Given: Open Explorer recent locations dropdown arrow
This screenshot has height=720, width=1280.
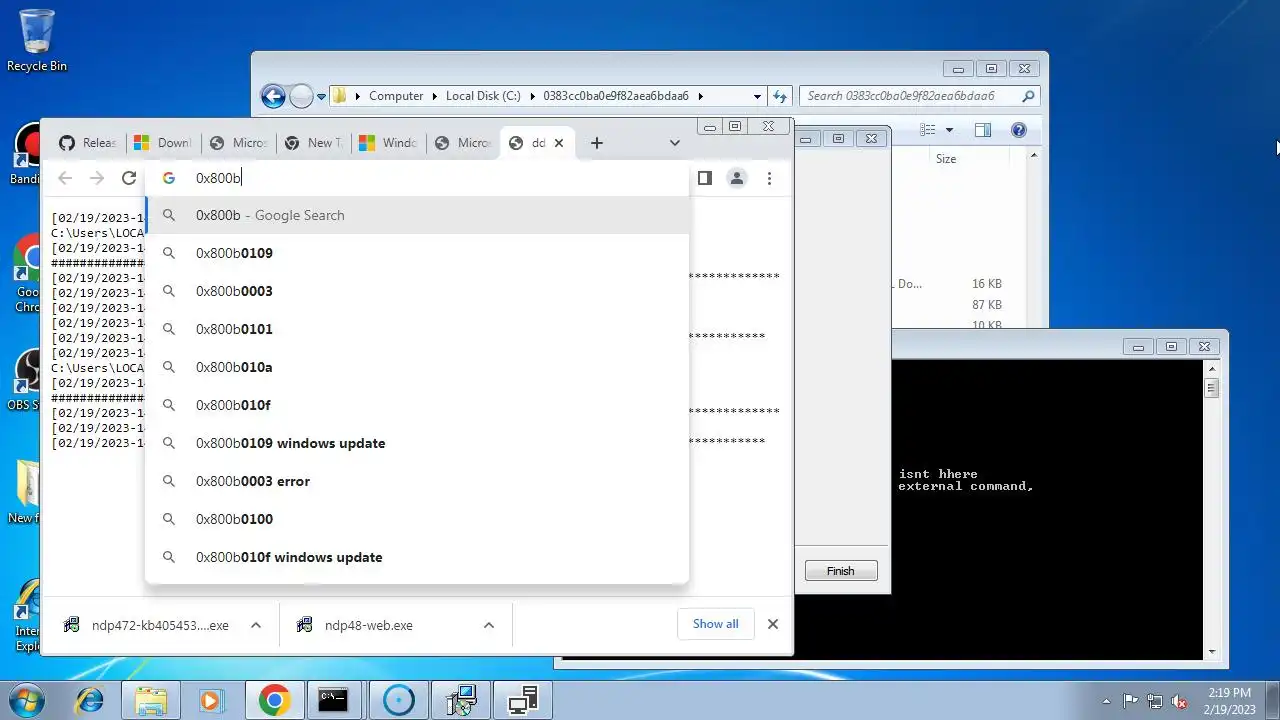Looking at the screenshot, I should coord(321,97).
